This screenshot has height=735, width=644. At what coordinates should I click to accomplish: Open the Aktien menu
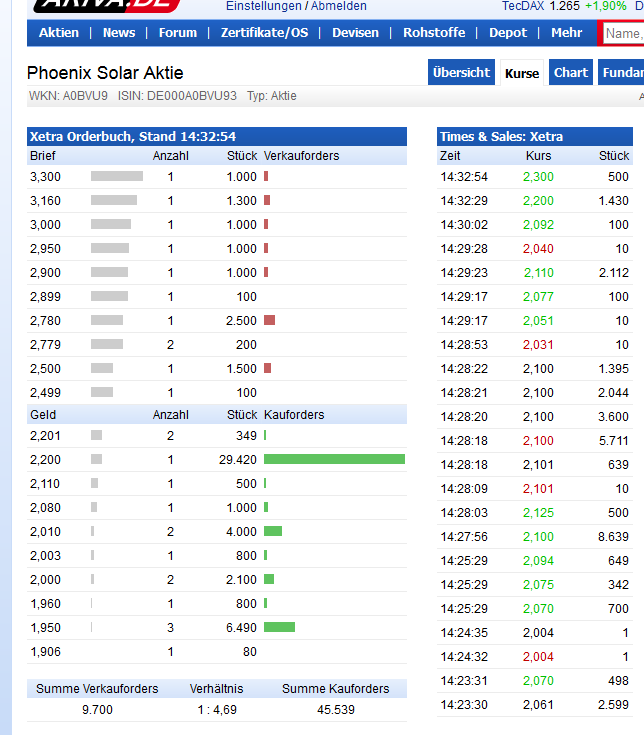tap(59, 33)
